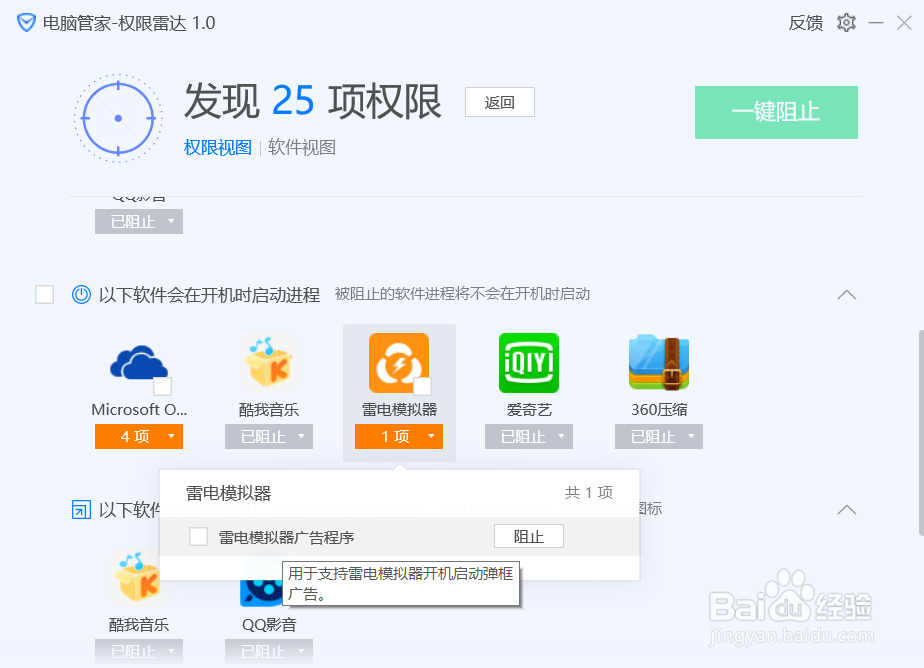Select the 雷电模拟器 orange icon
This screenshot has width=924, height=668.
click(399, 363)
